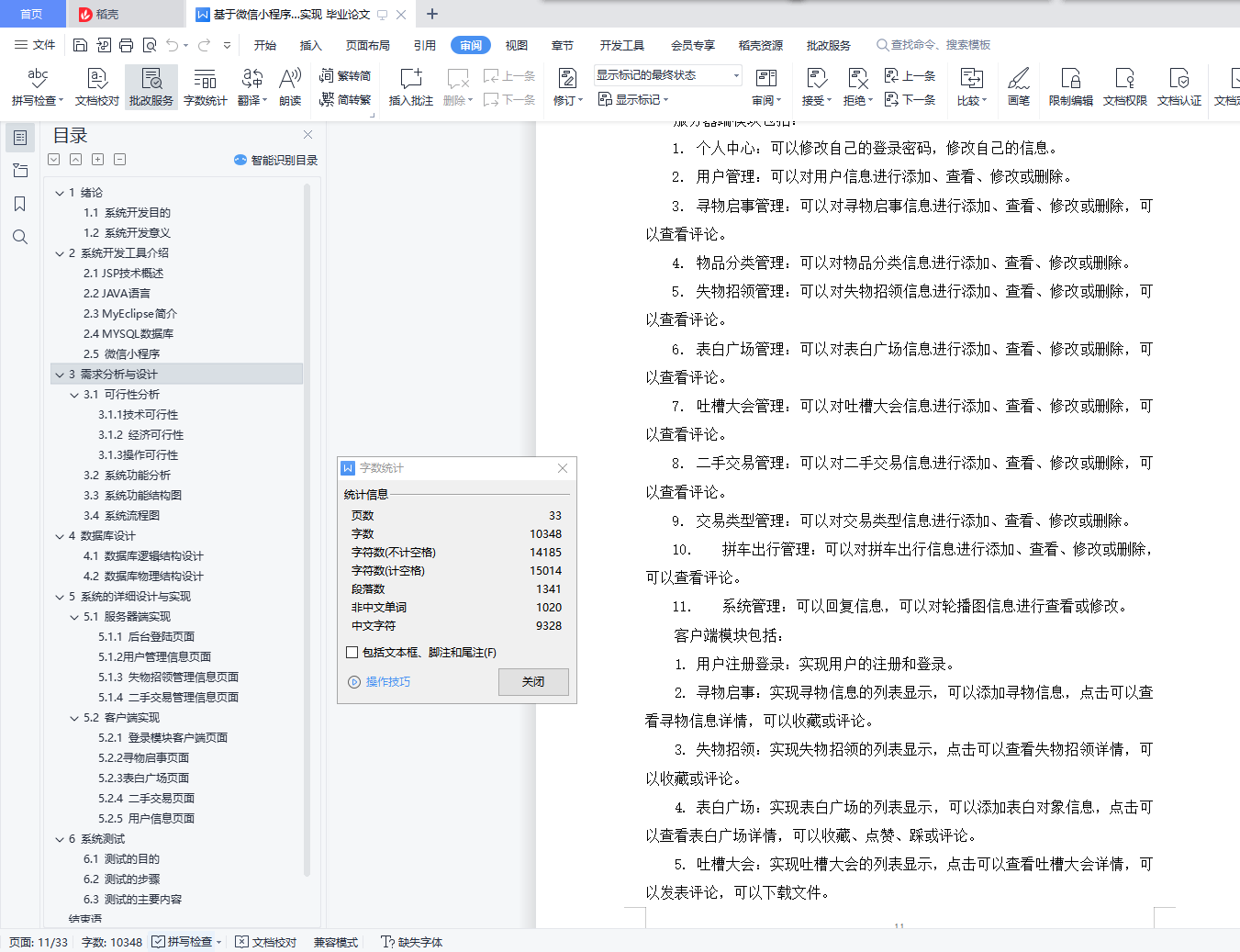Click the undo arrow icon
Viewport: 1240px width, 952px height.
pyautogui.click(x=173, y=45)
